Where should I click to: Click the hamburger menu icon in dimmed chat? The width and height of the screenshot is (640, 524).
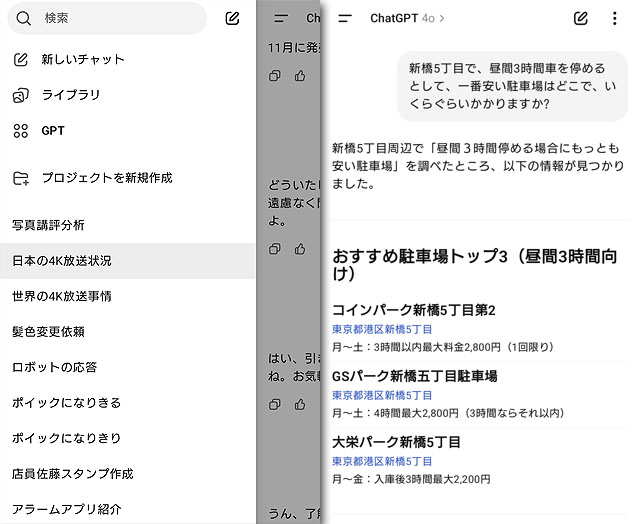(281, 18)
